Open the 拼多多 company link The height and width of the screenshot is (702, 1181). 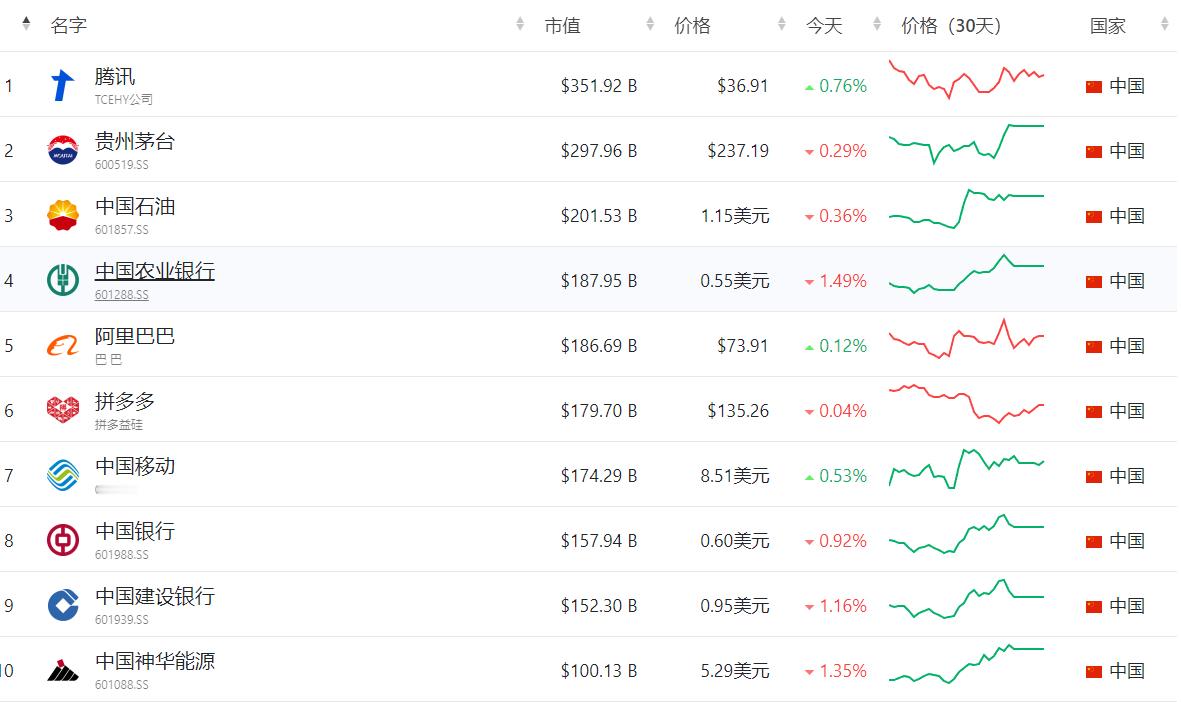tap(125, 401)
